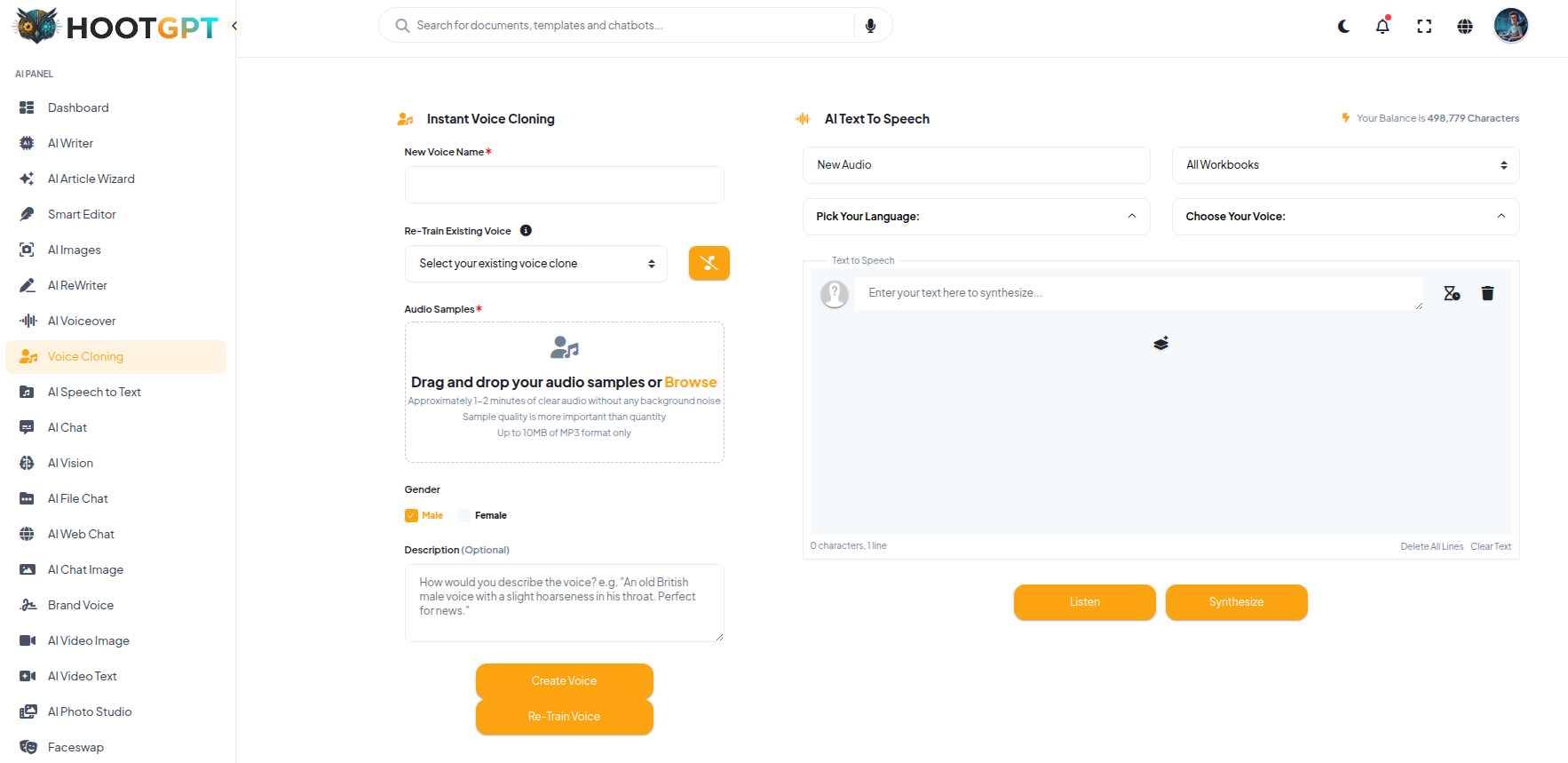Open AI Speech to Text from sidebar
1568x763 pixels.
(93, 392)
